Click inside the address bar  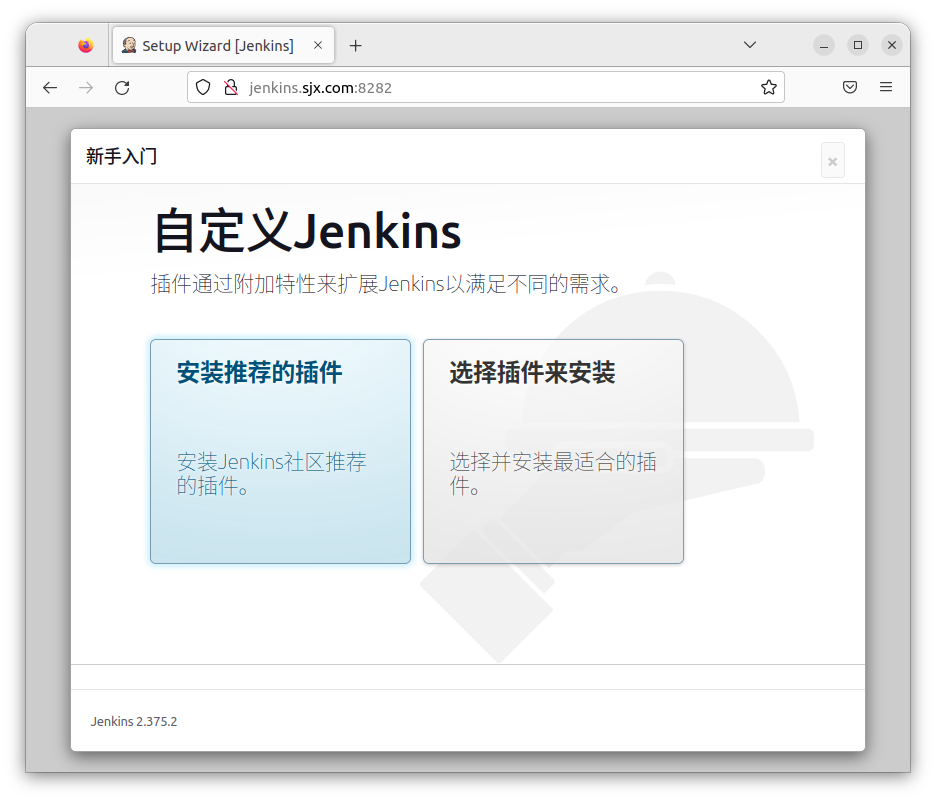(450, 87)
